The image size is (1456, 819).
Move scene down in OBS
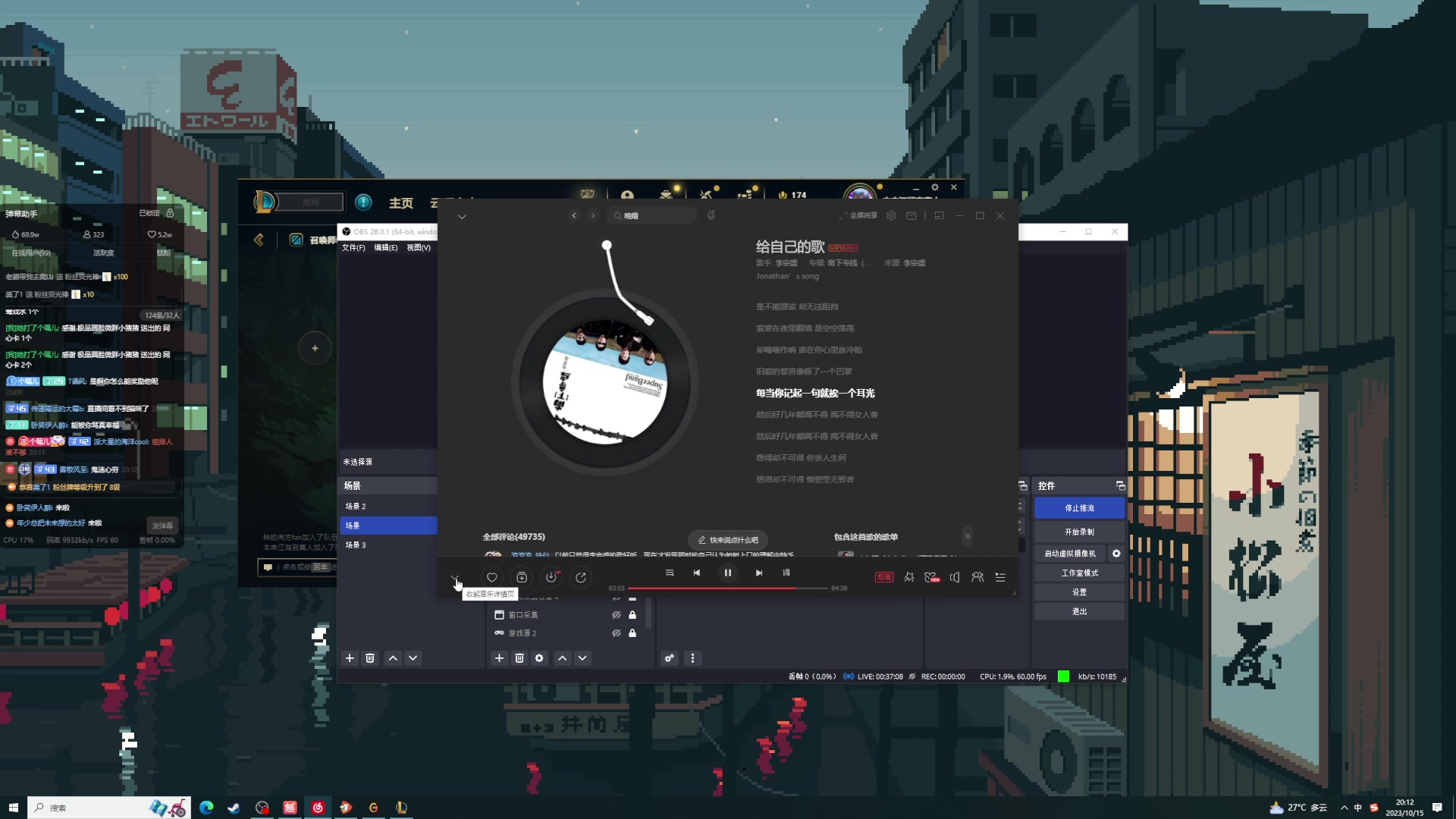tap(413, 658)
